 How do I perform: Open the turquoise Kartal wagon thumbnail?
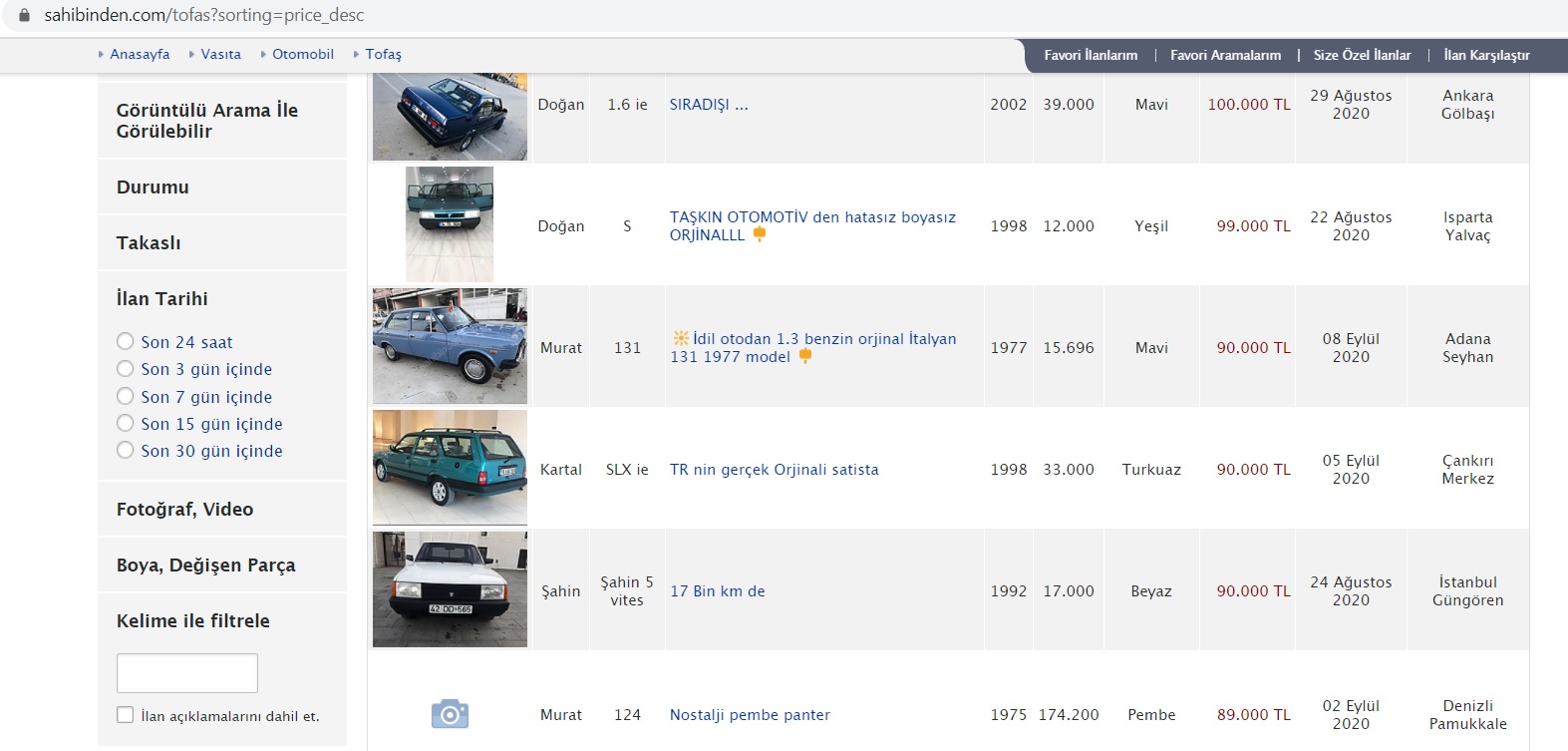450,468
